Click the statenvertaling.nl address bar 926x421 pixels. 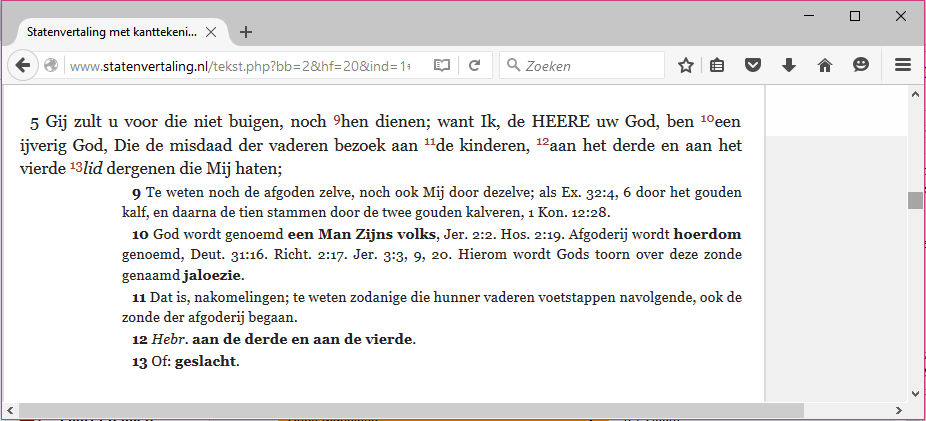point(240,66)
